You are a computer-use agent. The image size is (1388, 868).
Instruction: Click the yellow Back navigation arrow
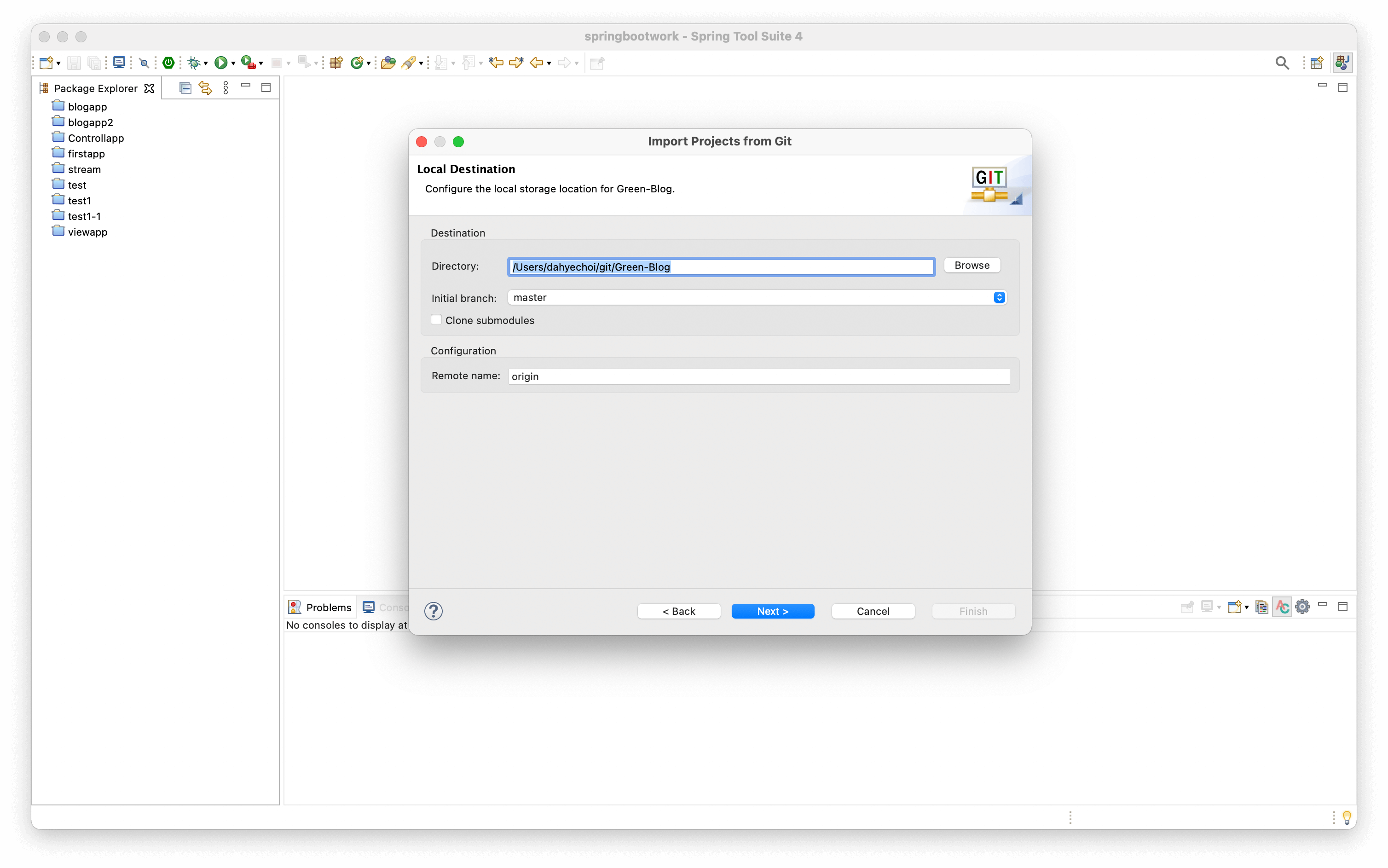point(536,63)
